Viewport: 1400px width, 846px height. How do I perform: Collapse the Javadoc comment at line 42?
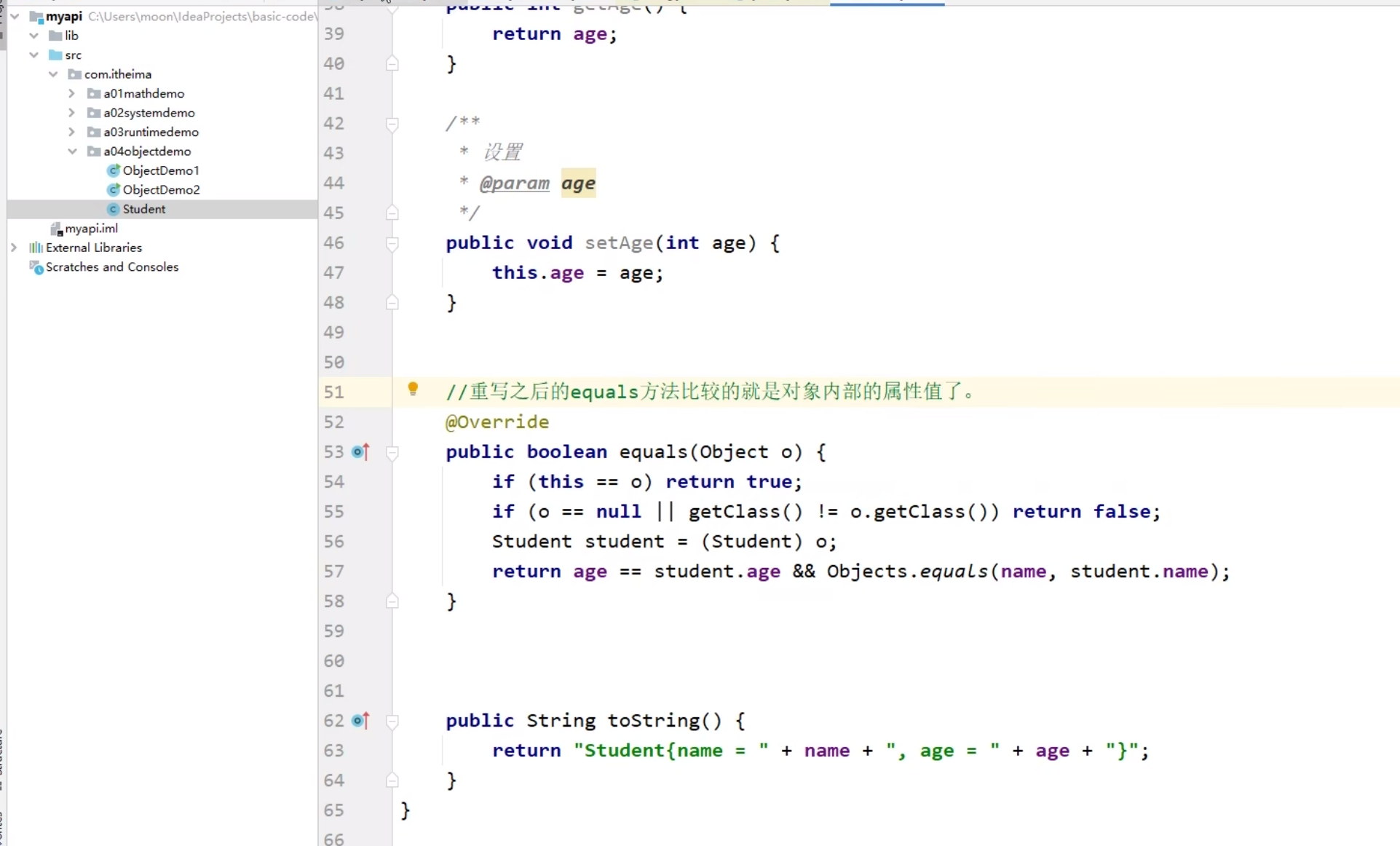click(392, 124)
